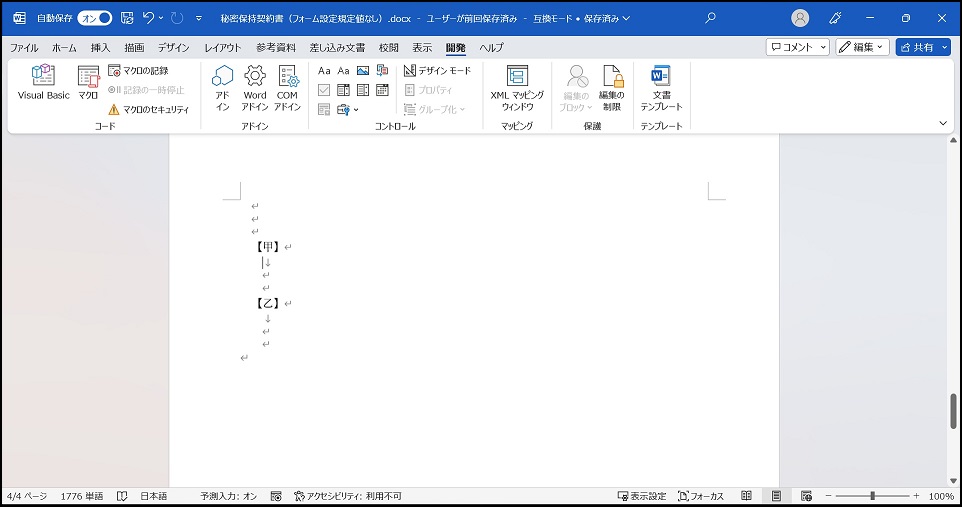Open the Macros dialog
The width and height of the screenshot is (962, 507).
point(88,82)
